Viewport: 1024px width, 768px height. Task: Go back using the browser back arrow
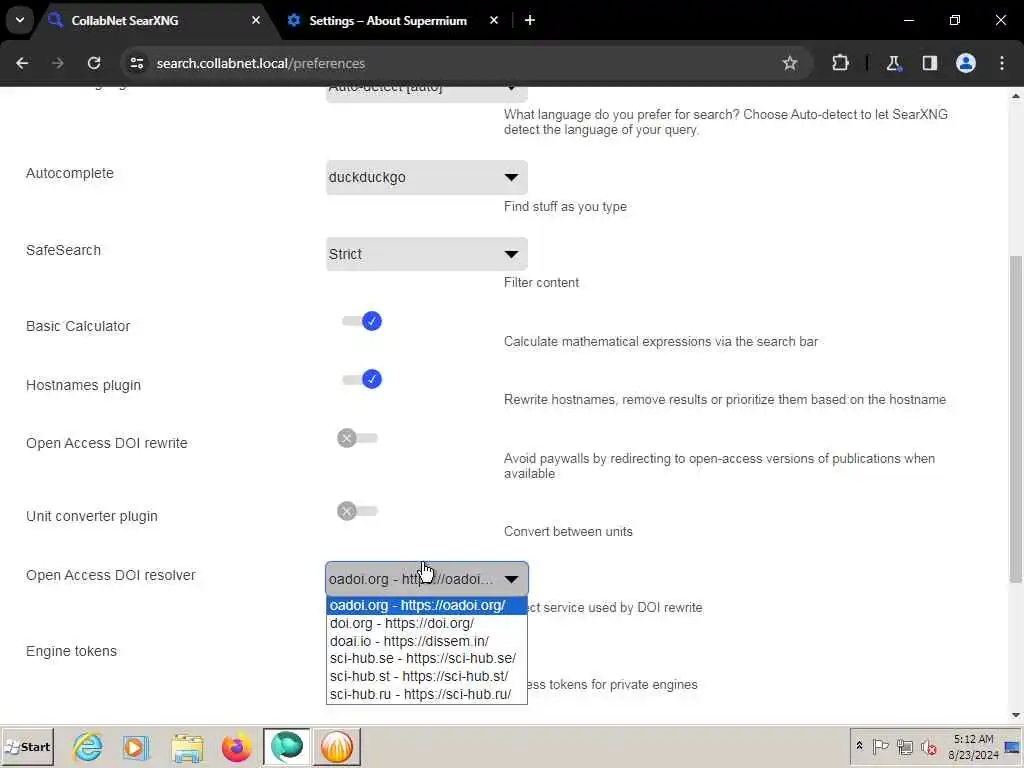coord(22,63)
